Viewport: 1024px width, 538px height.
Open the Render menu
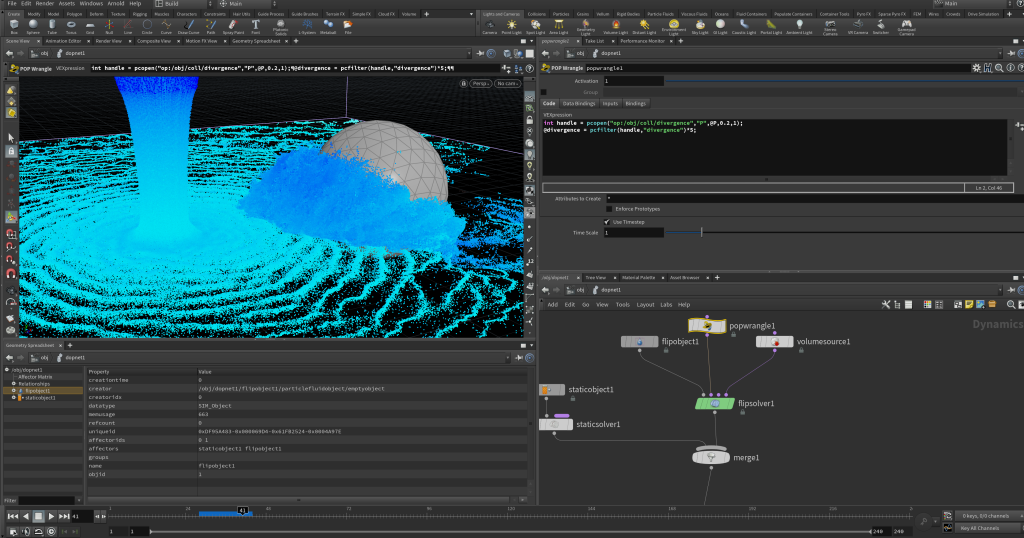click(x=45, y=4)
